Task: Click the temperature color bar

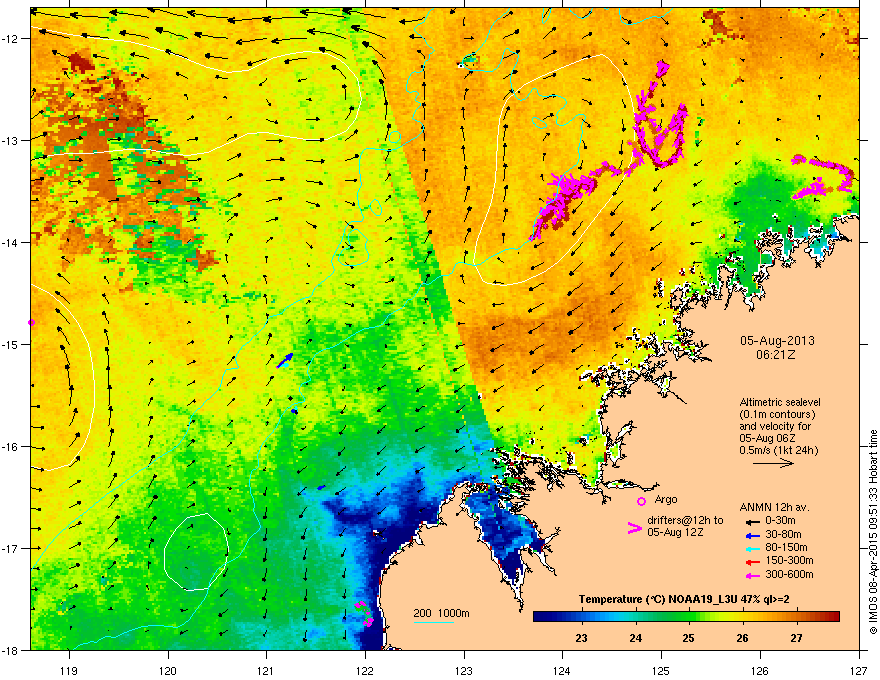Action: pyautogui.click(x=686, y=617)
